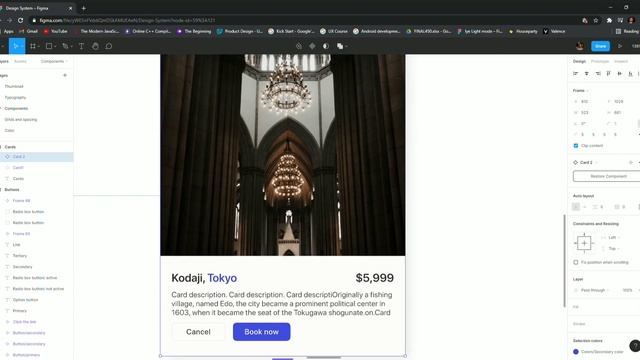Viewport: 640px width, 360px height.
Task: Select the Pen tool
Action: (65, 47)
